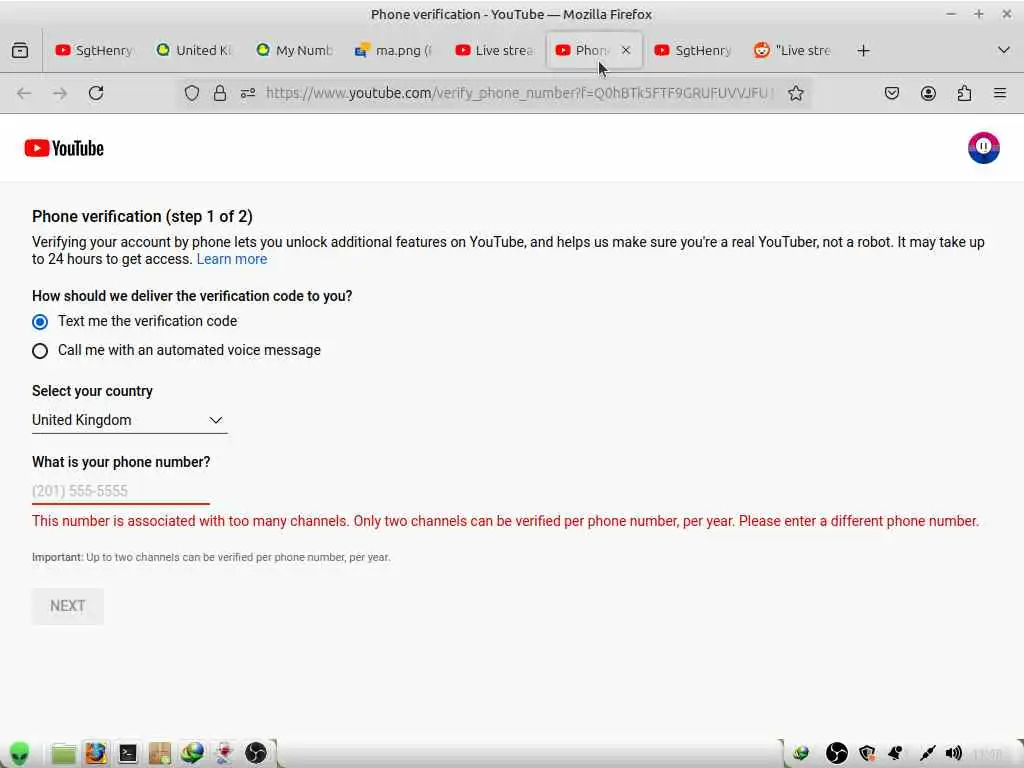Viewport: 1024px width, 768px height.
Task: Click OBS icon in system tray
Action: (837, 754)
